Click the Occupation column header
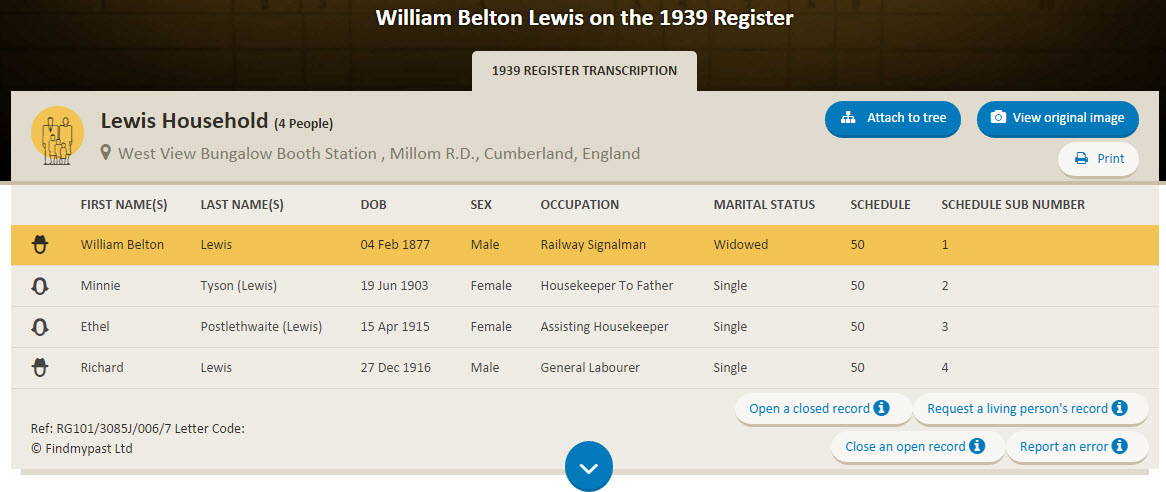 click(579, 204)
